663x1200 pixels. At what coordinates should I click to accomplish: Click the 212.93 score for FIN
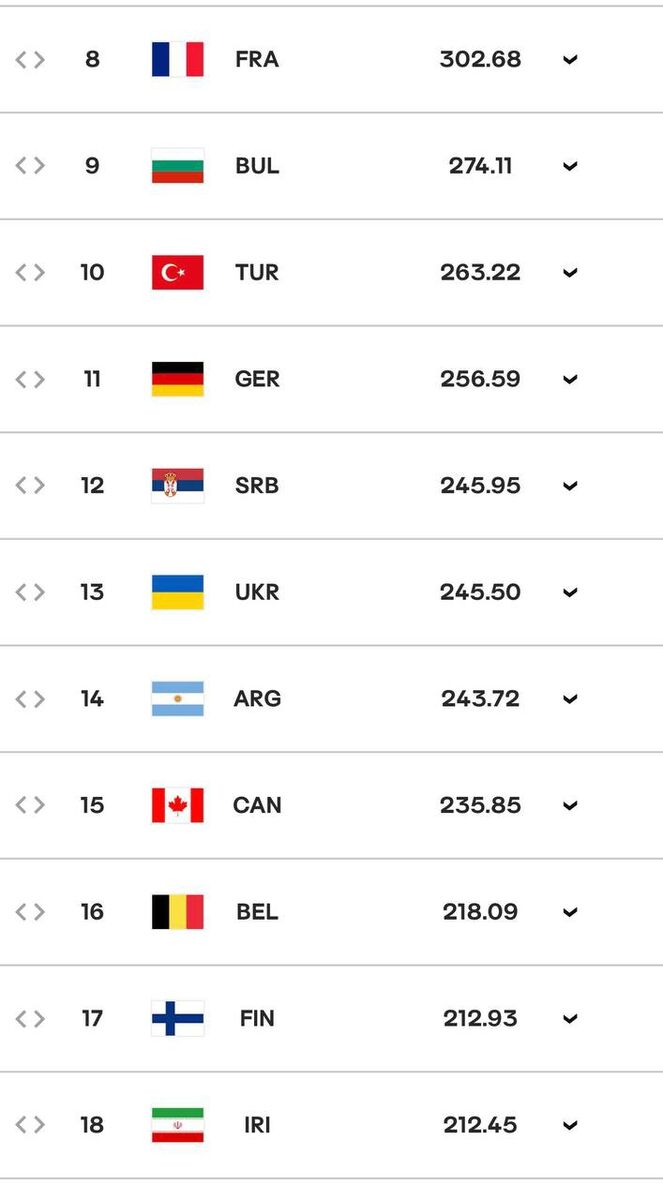[480, 1018]
